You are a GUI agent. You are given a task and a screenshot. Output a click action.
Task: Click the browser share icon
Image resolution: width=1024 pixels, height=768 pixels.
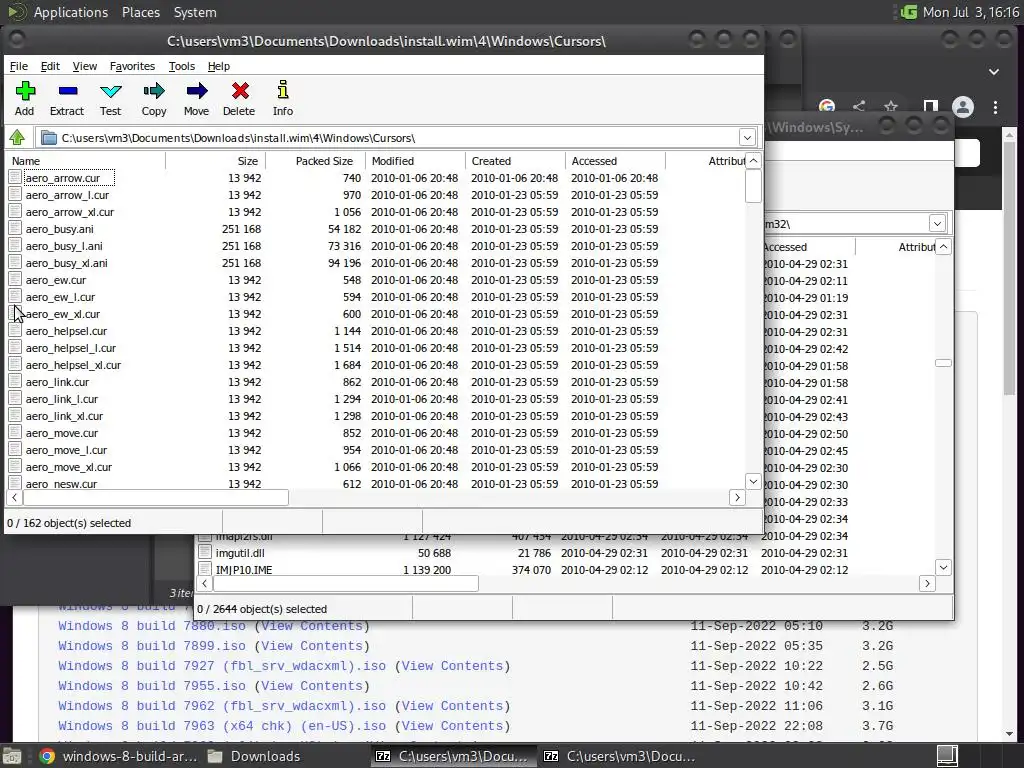(859, 106)
